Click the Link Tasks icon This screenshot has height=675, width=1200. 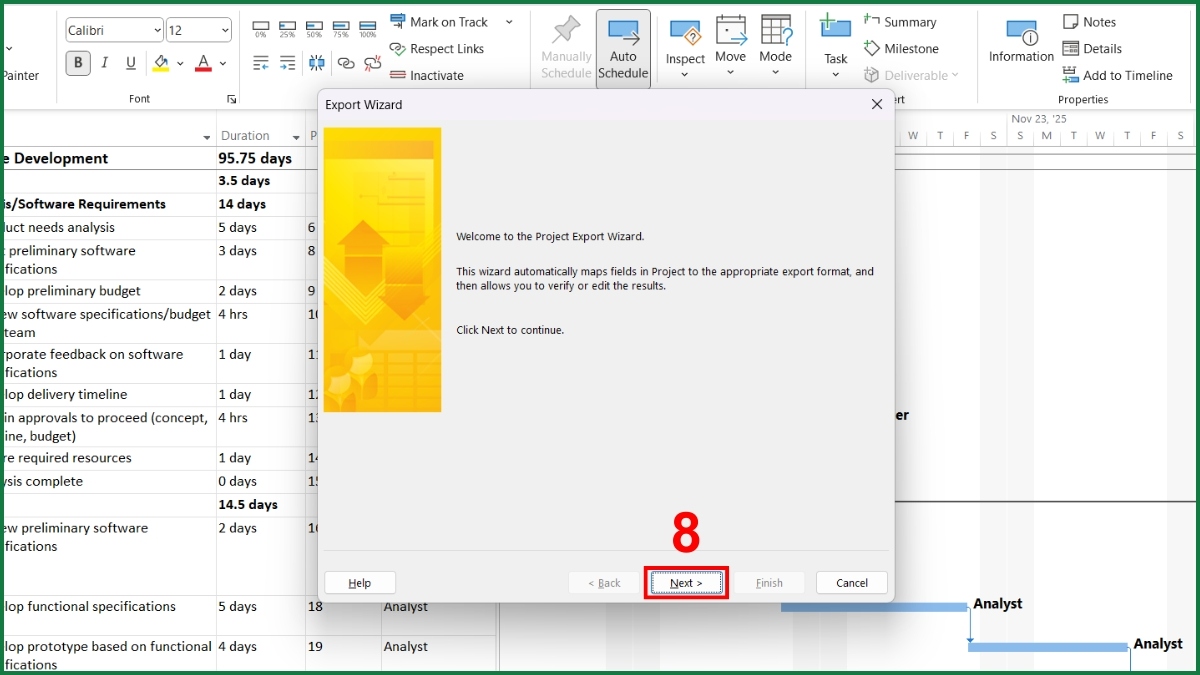346,62
